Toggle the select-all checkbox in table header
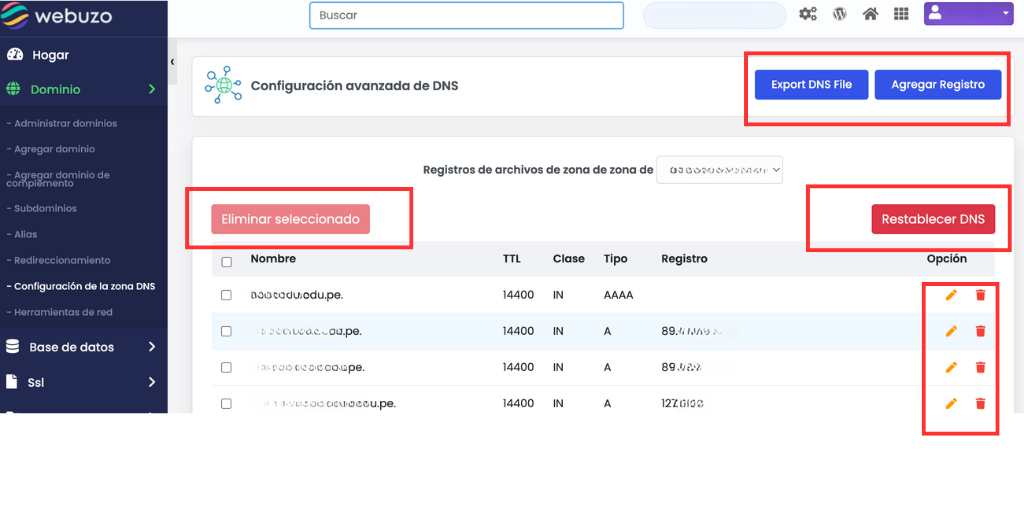 coord(226,262)
